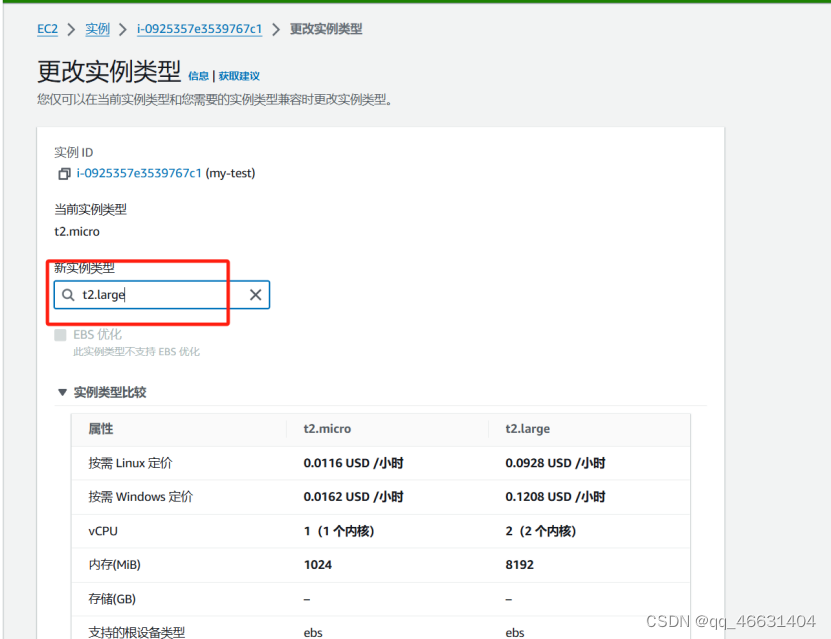The height and width of the screenshot is (639, 831).
Task: Click the t2.micro column header
Action: 327,429
